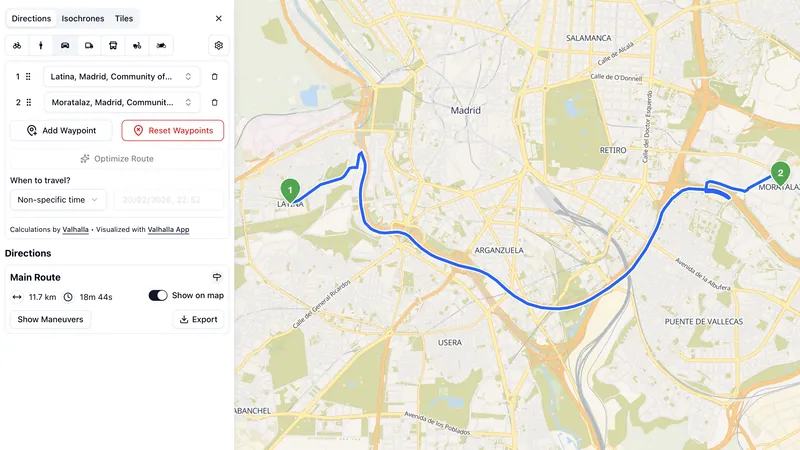Select the bicycle travel mode icon
This screenshot has height=450, width=800.
pyautogui.click(x=17, y=45)
